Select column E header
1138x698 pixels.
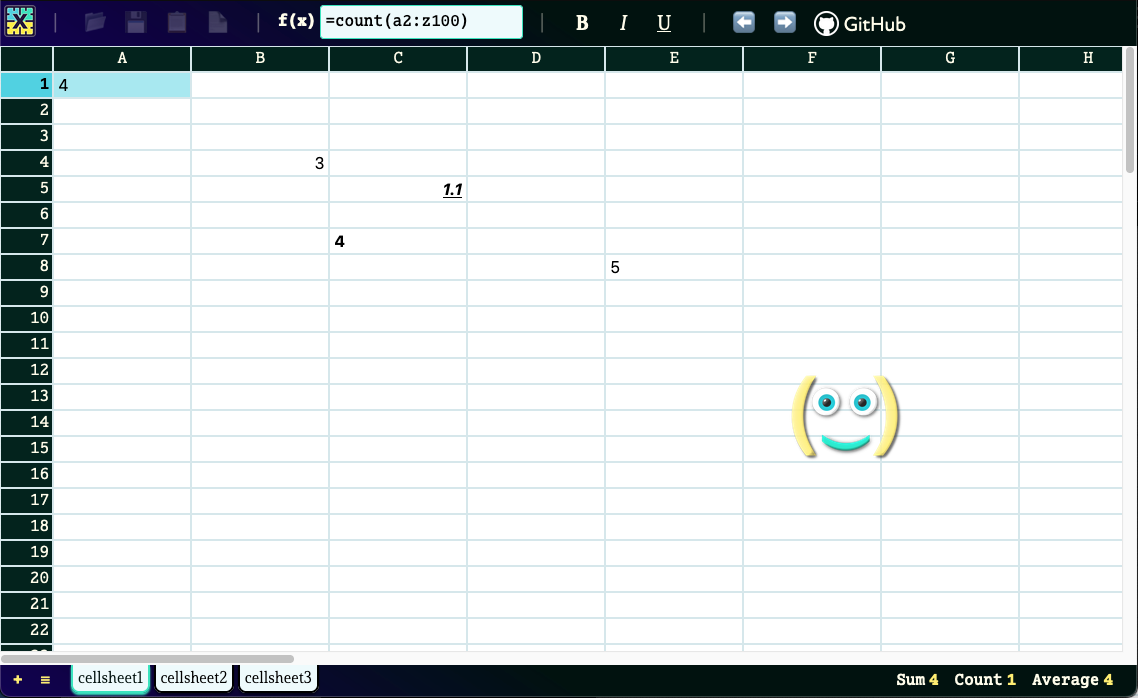point(674,59)
